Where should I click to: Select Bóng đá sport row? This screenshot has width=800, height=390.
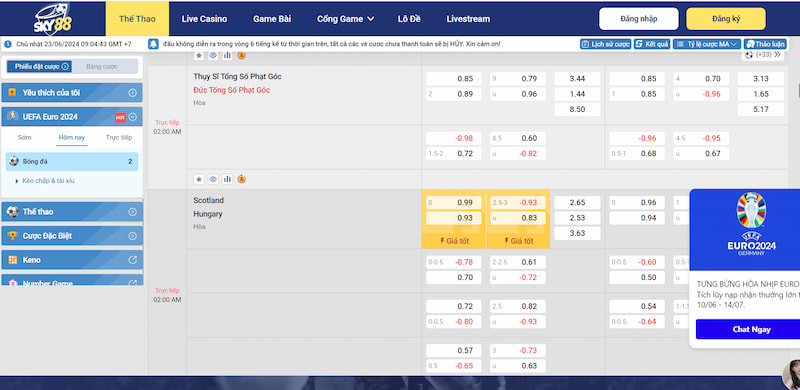click(72, 161)
